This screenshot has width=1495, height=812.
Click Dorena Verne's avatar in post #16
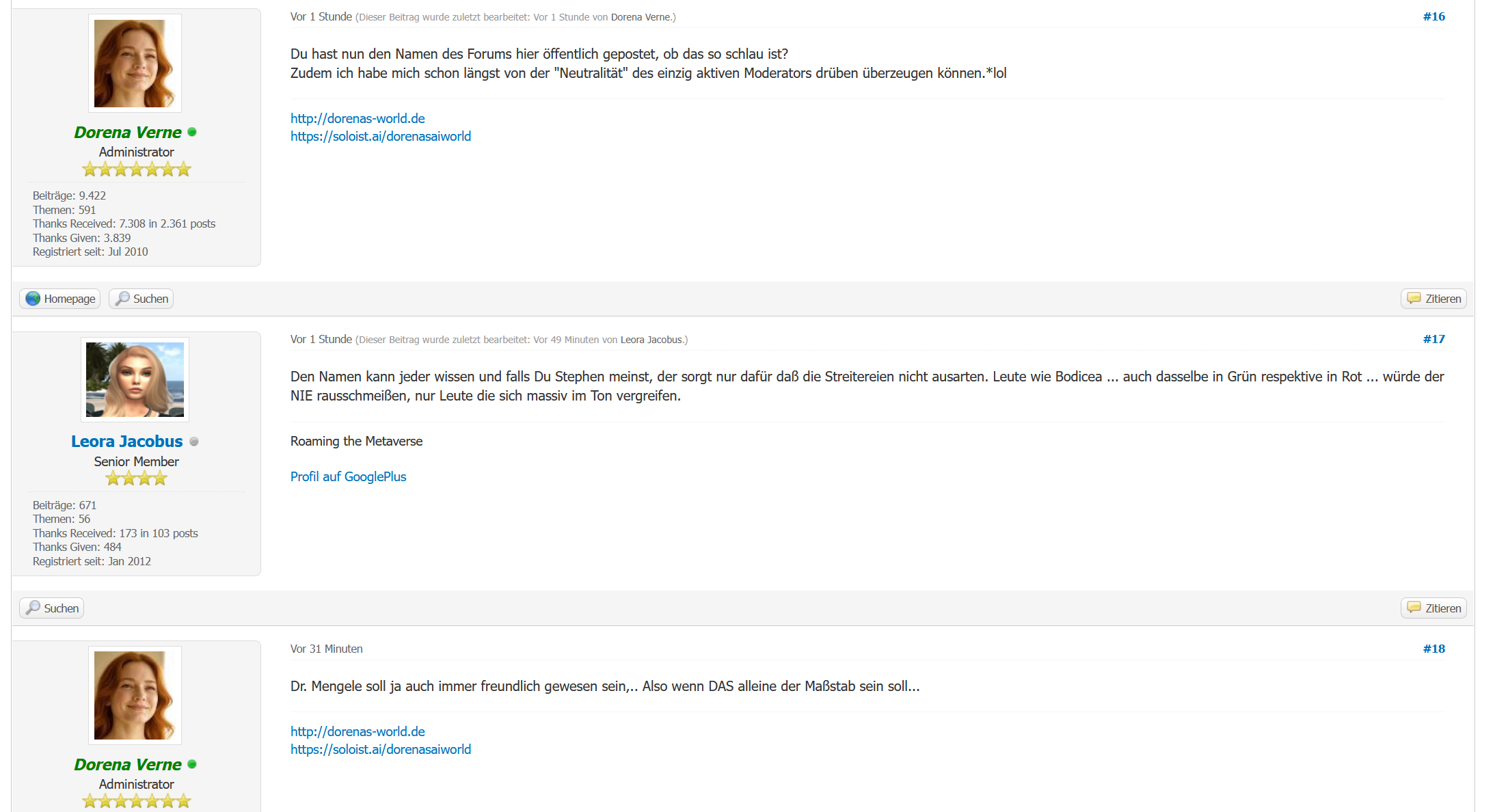click(135, 63)
